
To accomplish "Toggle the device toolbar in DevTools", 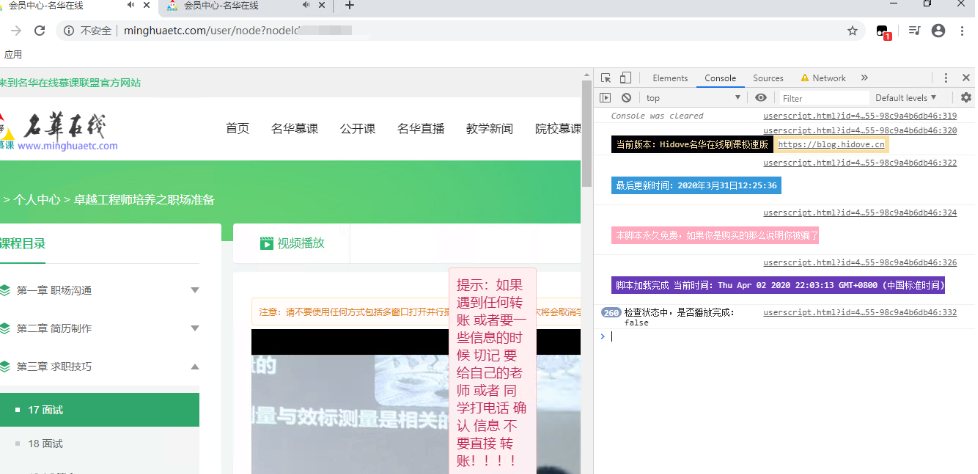I will pos(625,78).
